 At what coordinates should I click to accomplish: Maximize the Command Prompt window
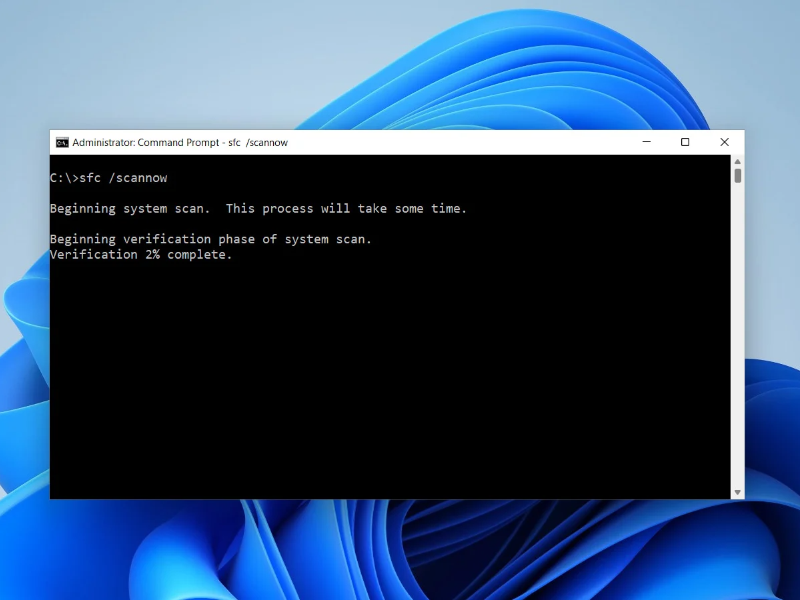pyautogui.click(x=685, y=142)
